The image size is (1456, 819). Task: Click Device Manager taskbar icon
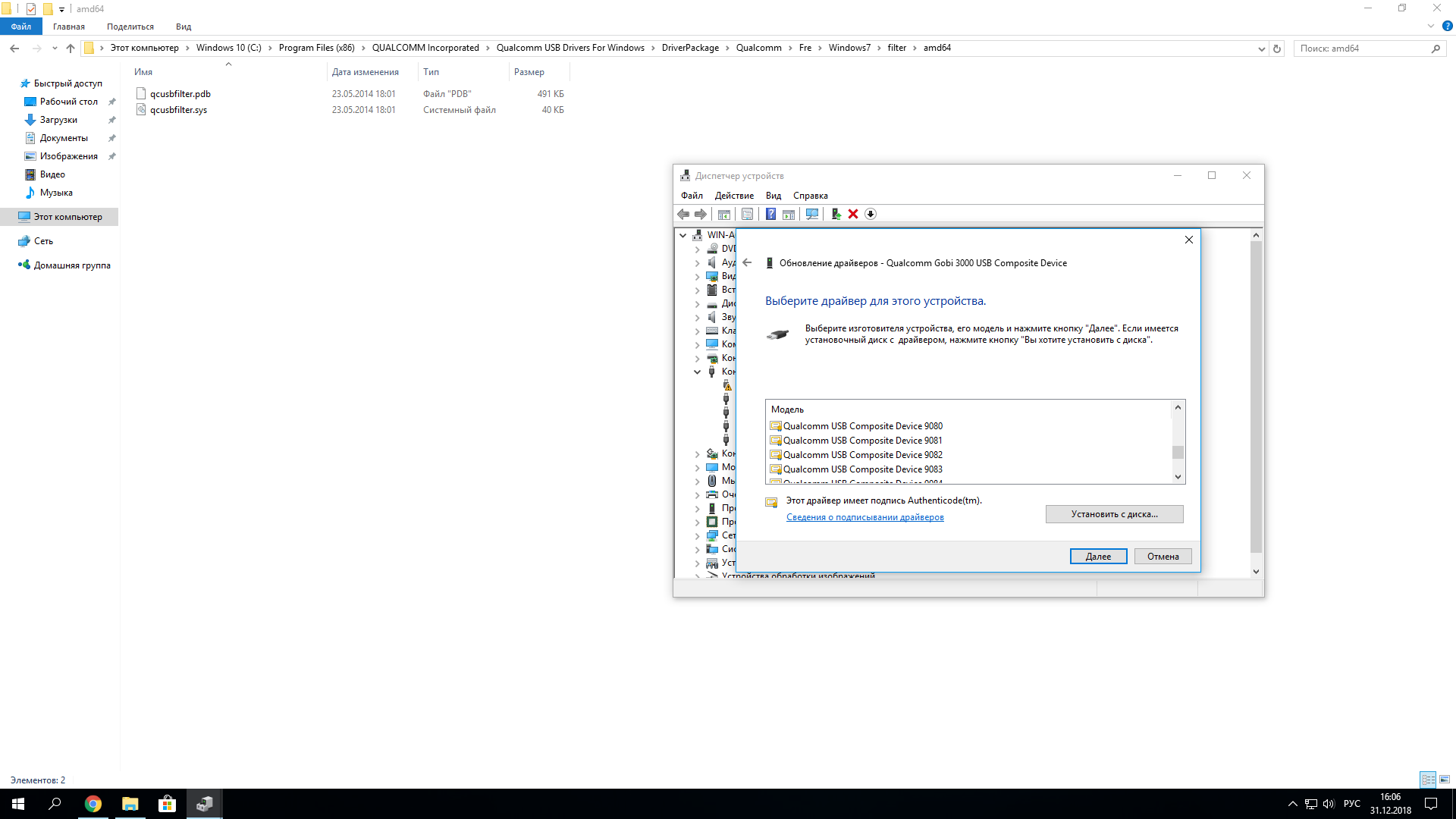[204, 804]
